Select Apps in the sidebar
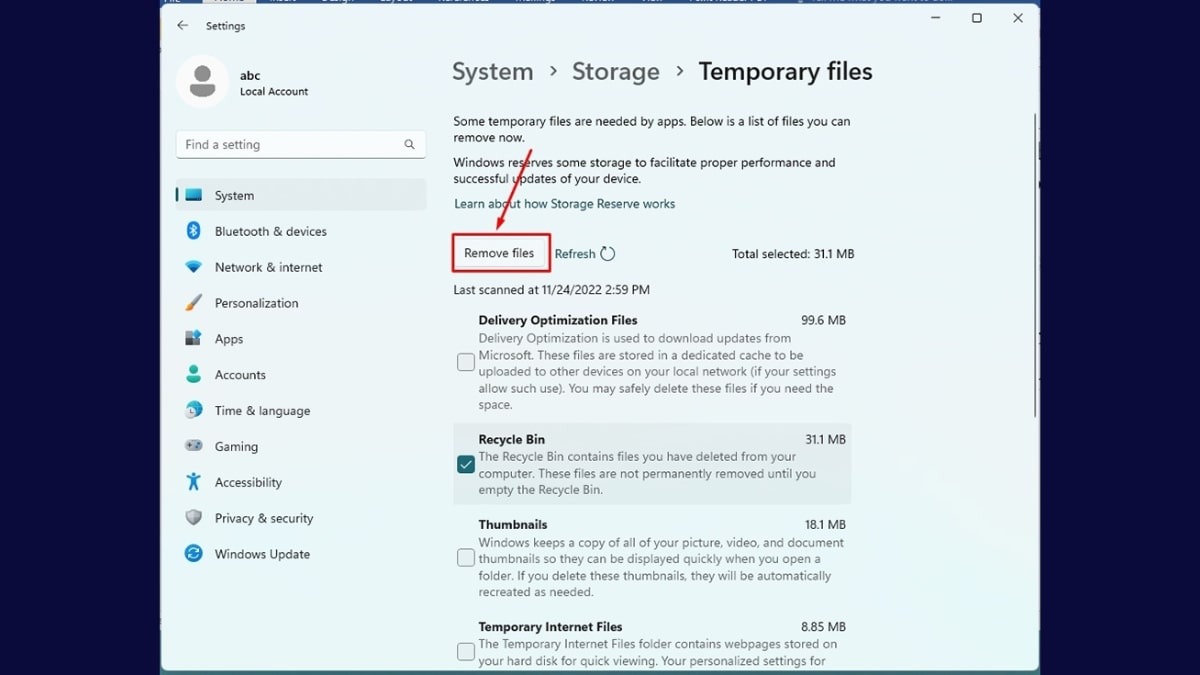Image resolution: width=1200 pixels, height=675 pixels. click(x=301, y=339)
